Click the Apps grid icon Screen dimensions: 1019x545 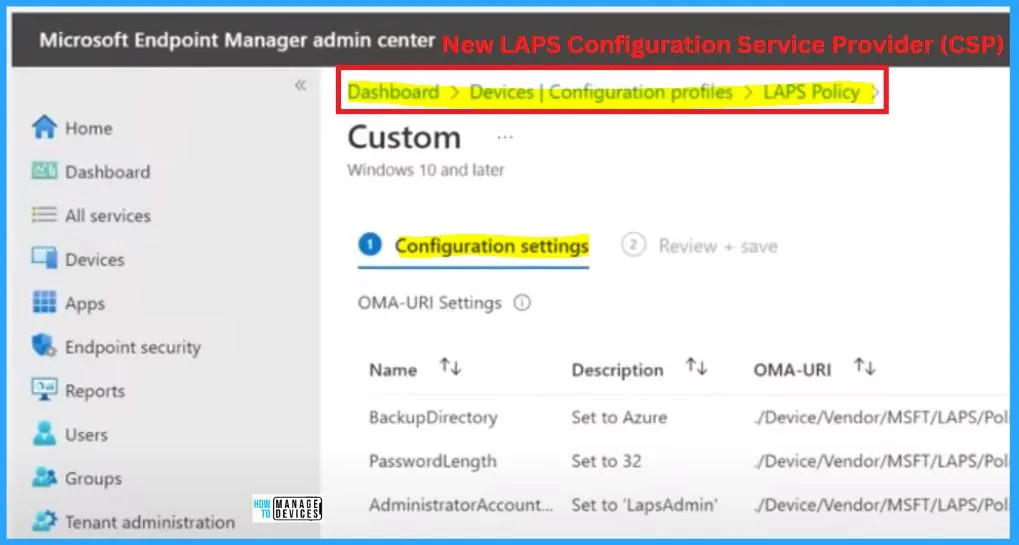[x=44, y=303]
